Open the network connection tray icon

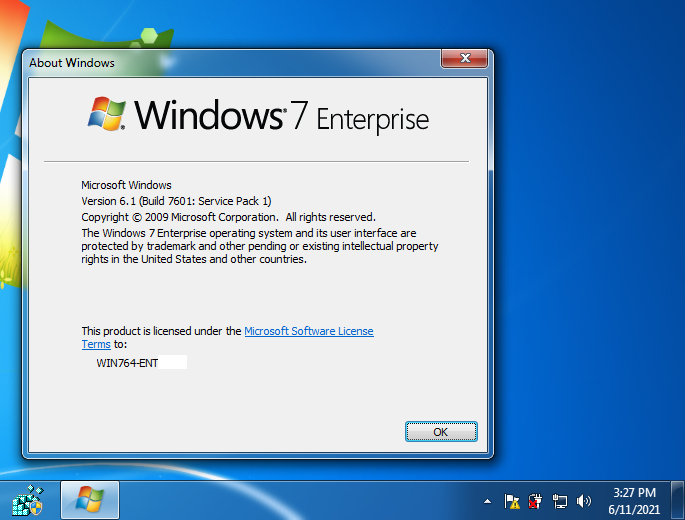(560, 501)
